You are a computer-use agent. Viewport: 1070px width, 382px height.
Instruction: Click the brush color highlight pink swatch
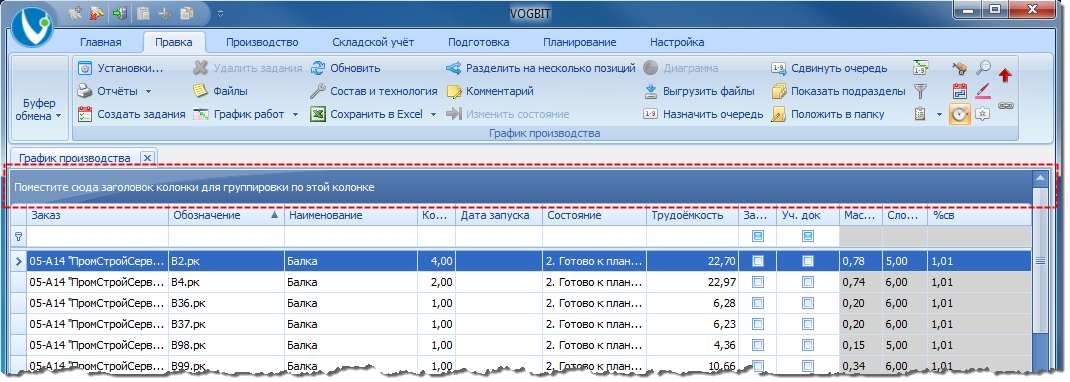click(983, 91)
